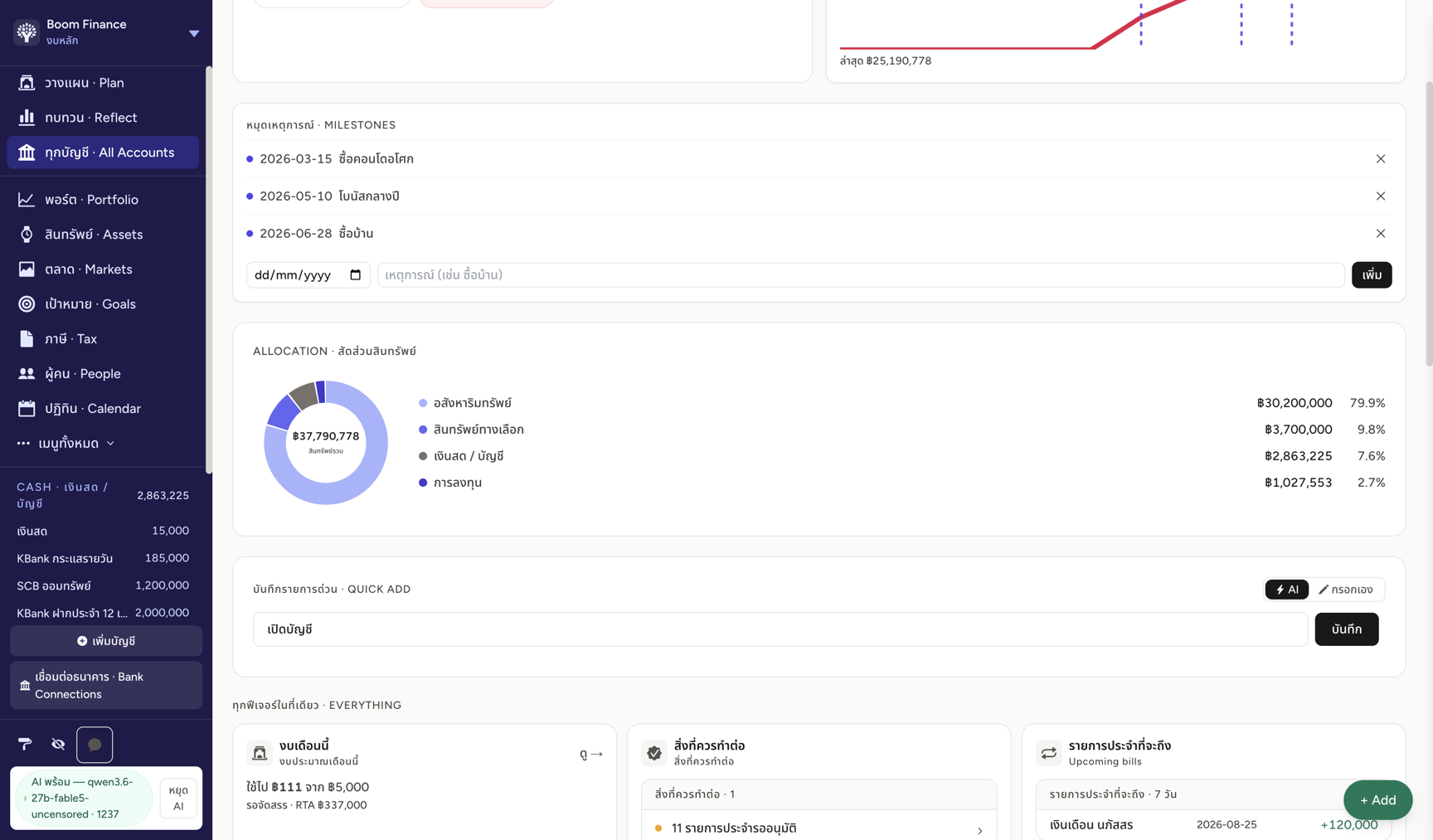This screenshot has width=1433, height=840.
Task: Select the เงินสด 15,000 account row
Action: click(x=103, y=531)
